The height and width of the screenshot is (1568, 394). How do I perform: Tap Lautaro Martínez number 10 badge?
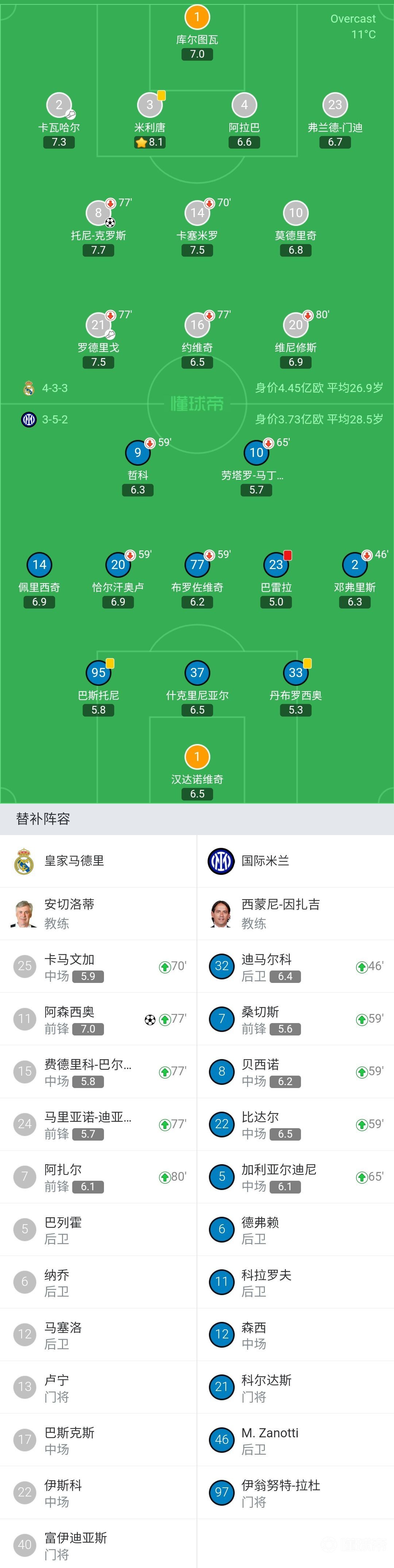256,452
